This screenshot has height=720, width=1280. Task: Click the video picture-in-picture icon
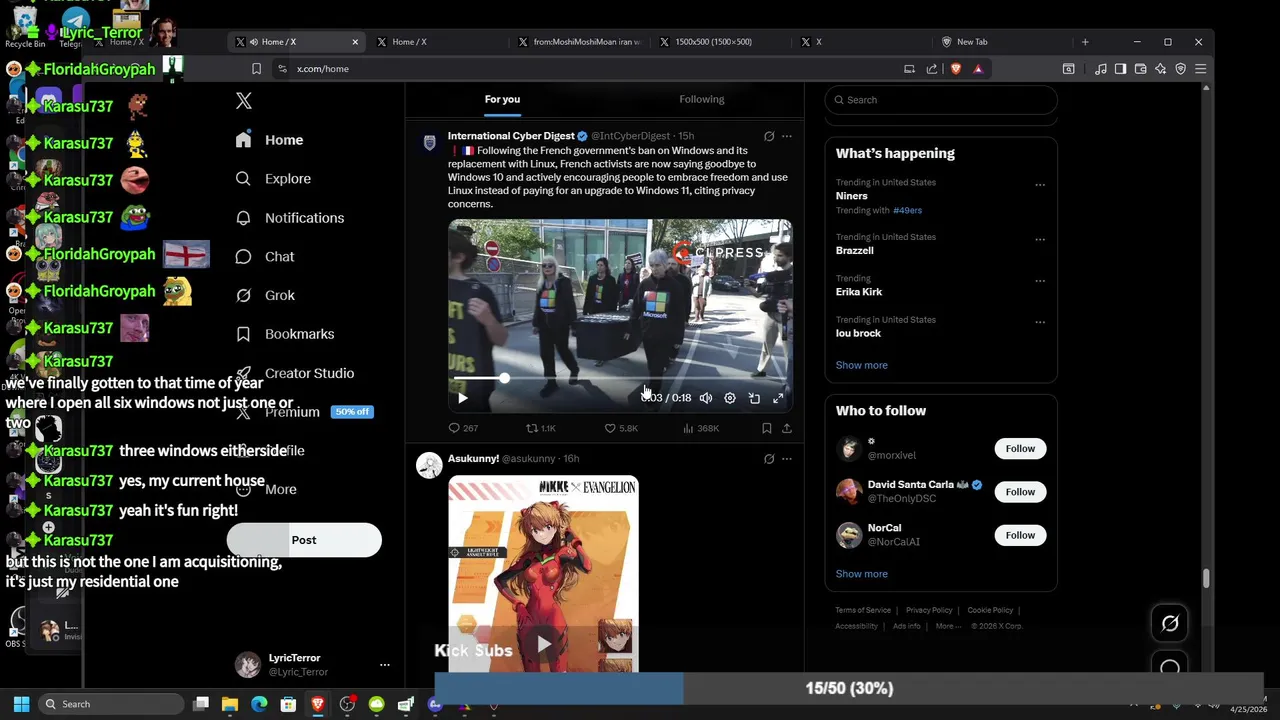pyautogui.click(x=754, y=398)
